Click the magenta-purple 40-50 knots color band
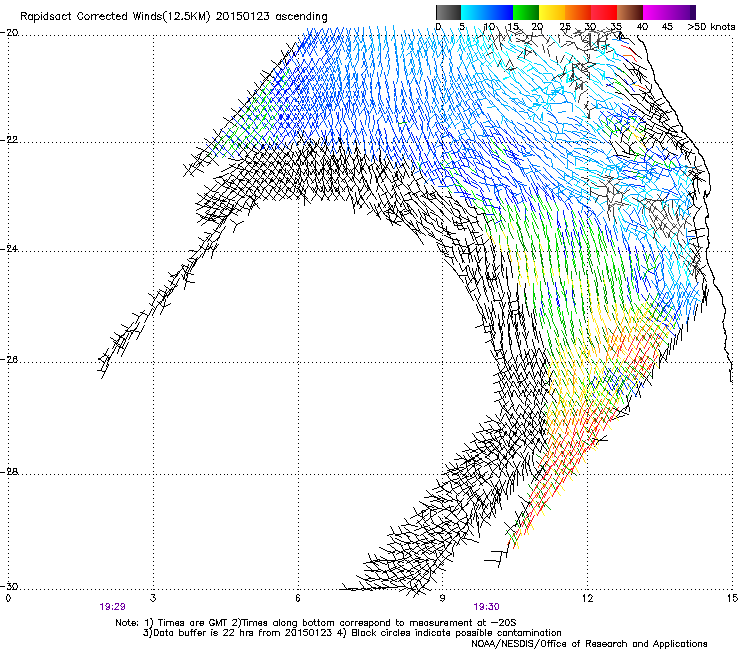This screenshot has height=650, width=740. click(669, 12)
